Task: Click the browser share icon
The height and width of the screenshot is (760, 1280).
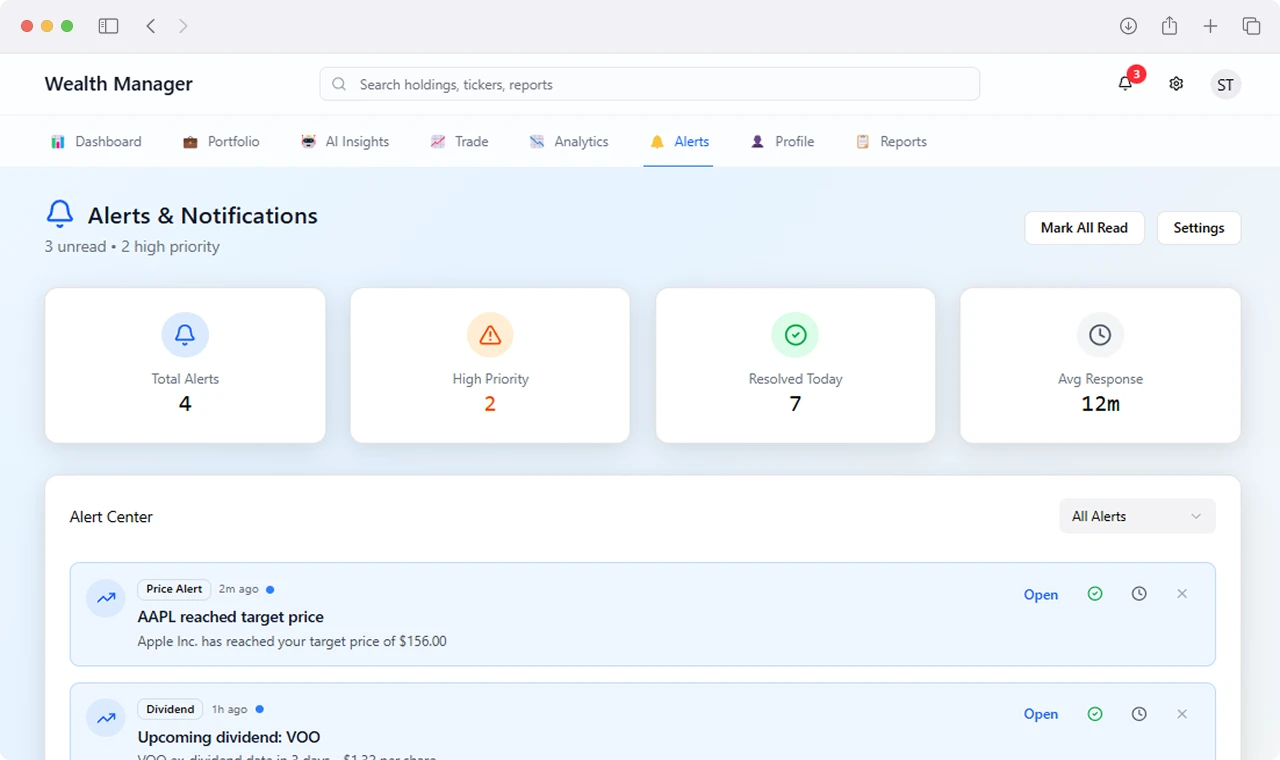Action: click(x=1169, y=26)
